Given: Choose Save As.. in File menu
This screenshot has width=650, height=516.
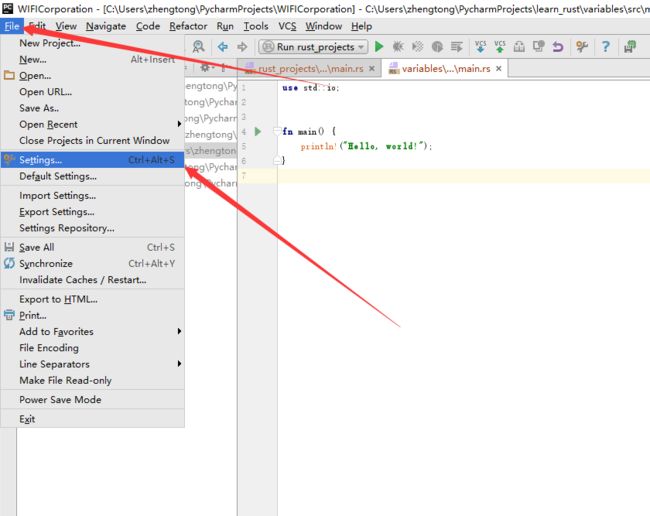Looking at the screenshot, I should 92,108.
